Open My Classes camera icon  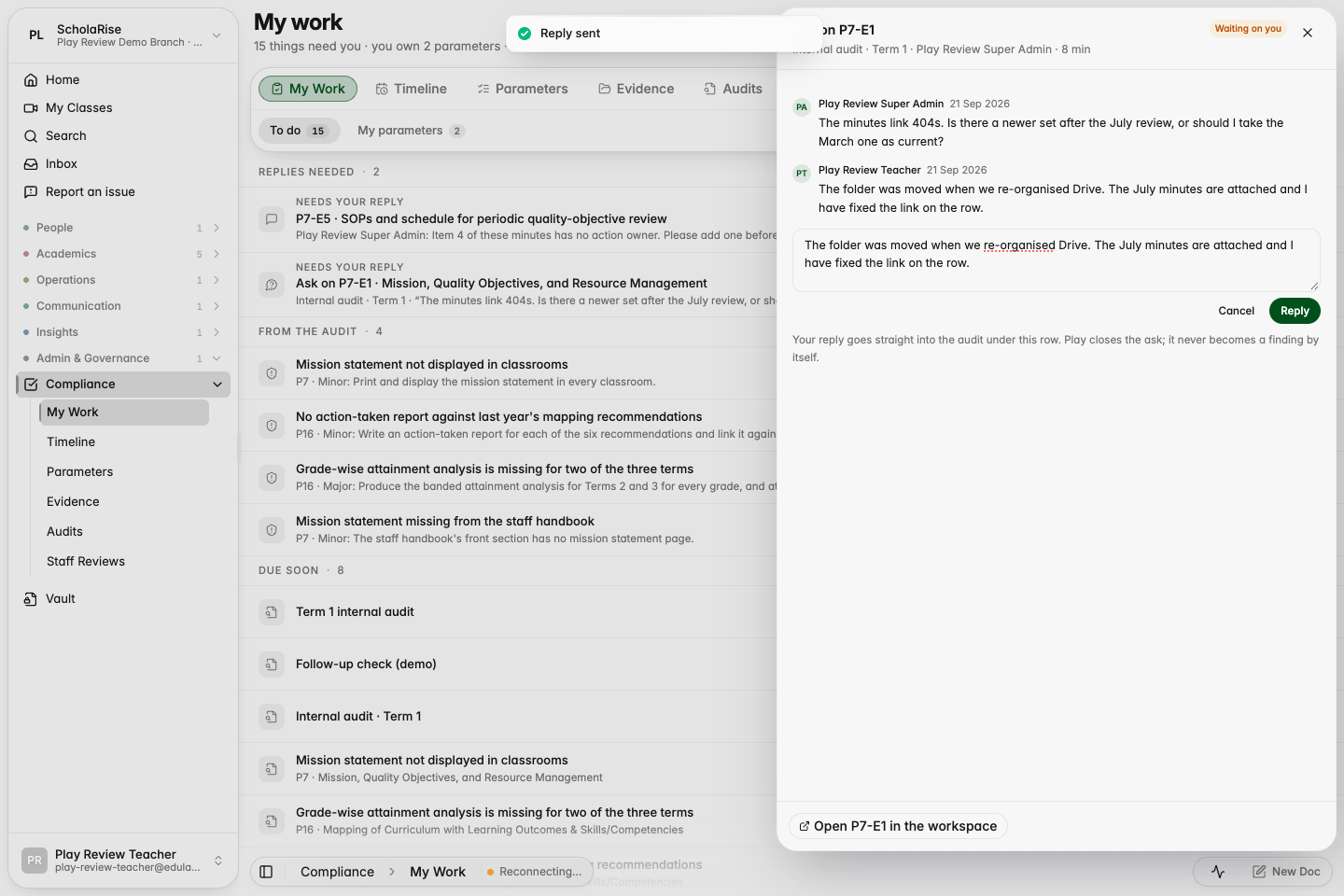pos(31,108)
